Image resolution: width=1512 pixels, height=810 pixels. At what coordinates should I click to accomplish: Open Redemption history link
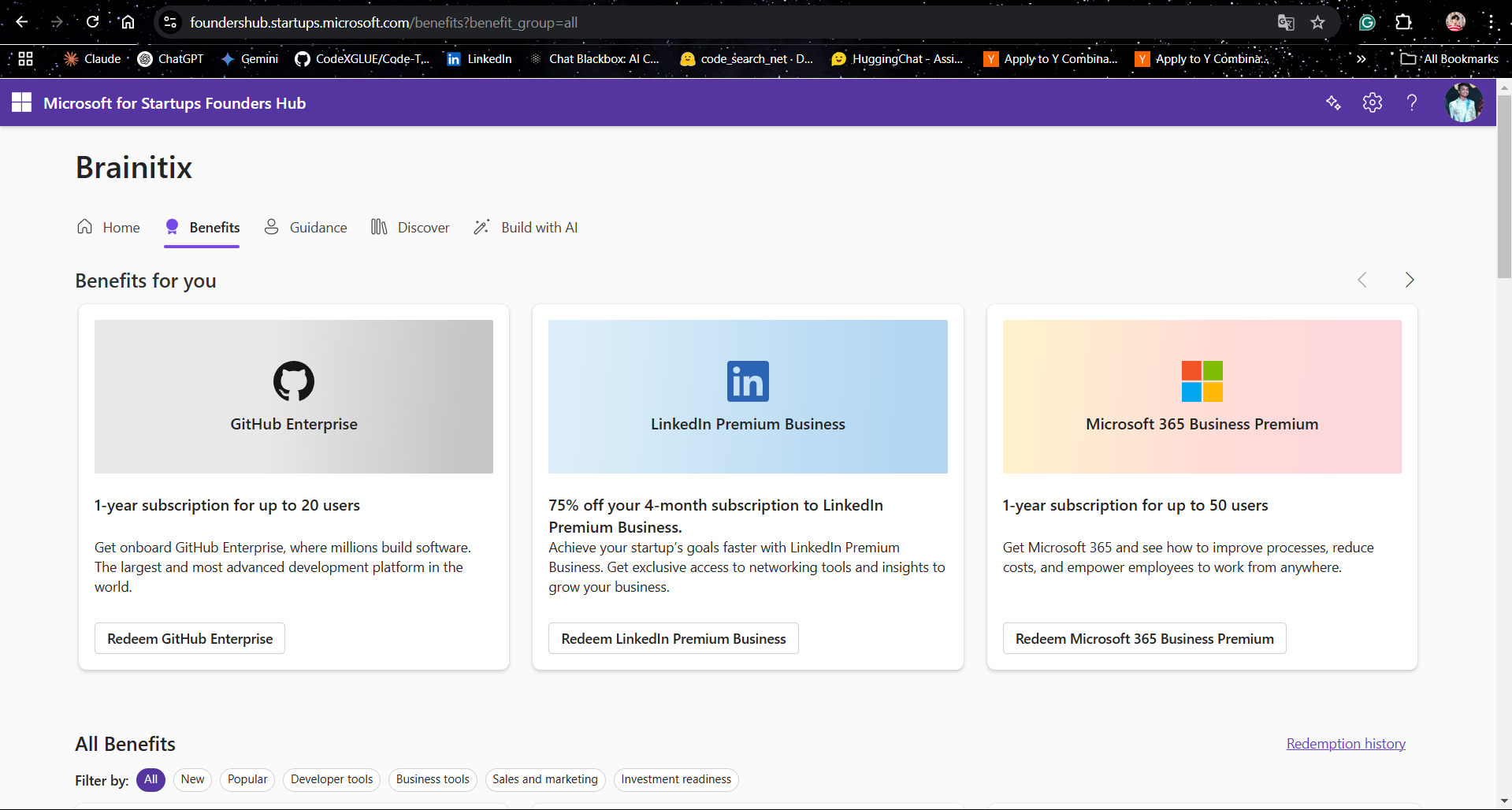click(x=1346, y=743)
